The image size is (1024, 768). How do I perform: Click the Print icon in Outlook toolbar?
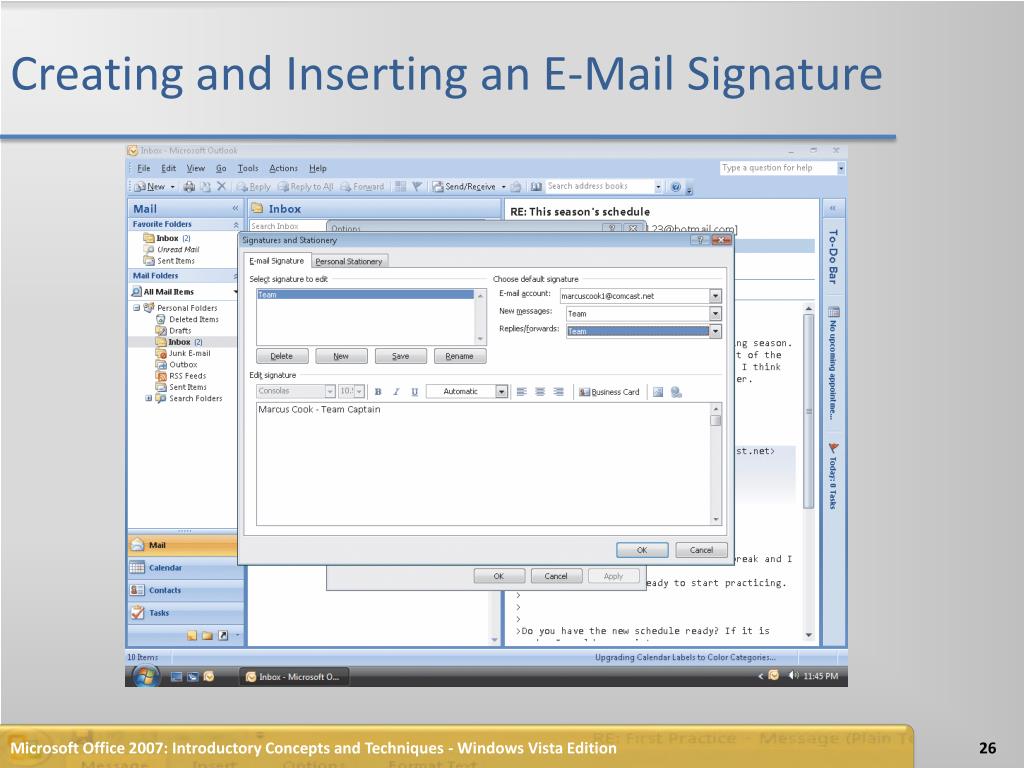click(189, 187)
